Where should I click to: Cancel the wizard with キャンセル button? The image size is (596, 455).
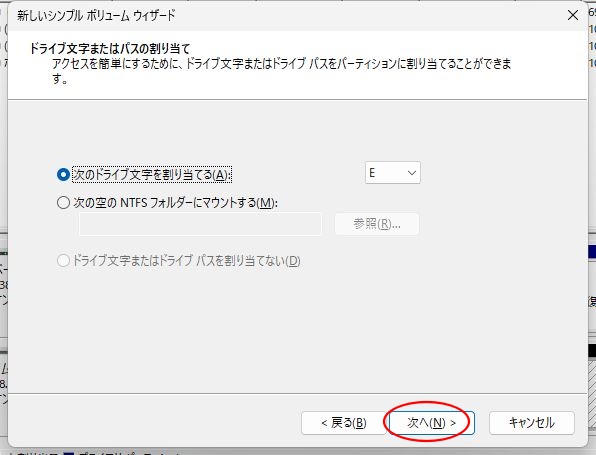click(x=531, y=423)
